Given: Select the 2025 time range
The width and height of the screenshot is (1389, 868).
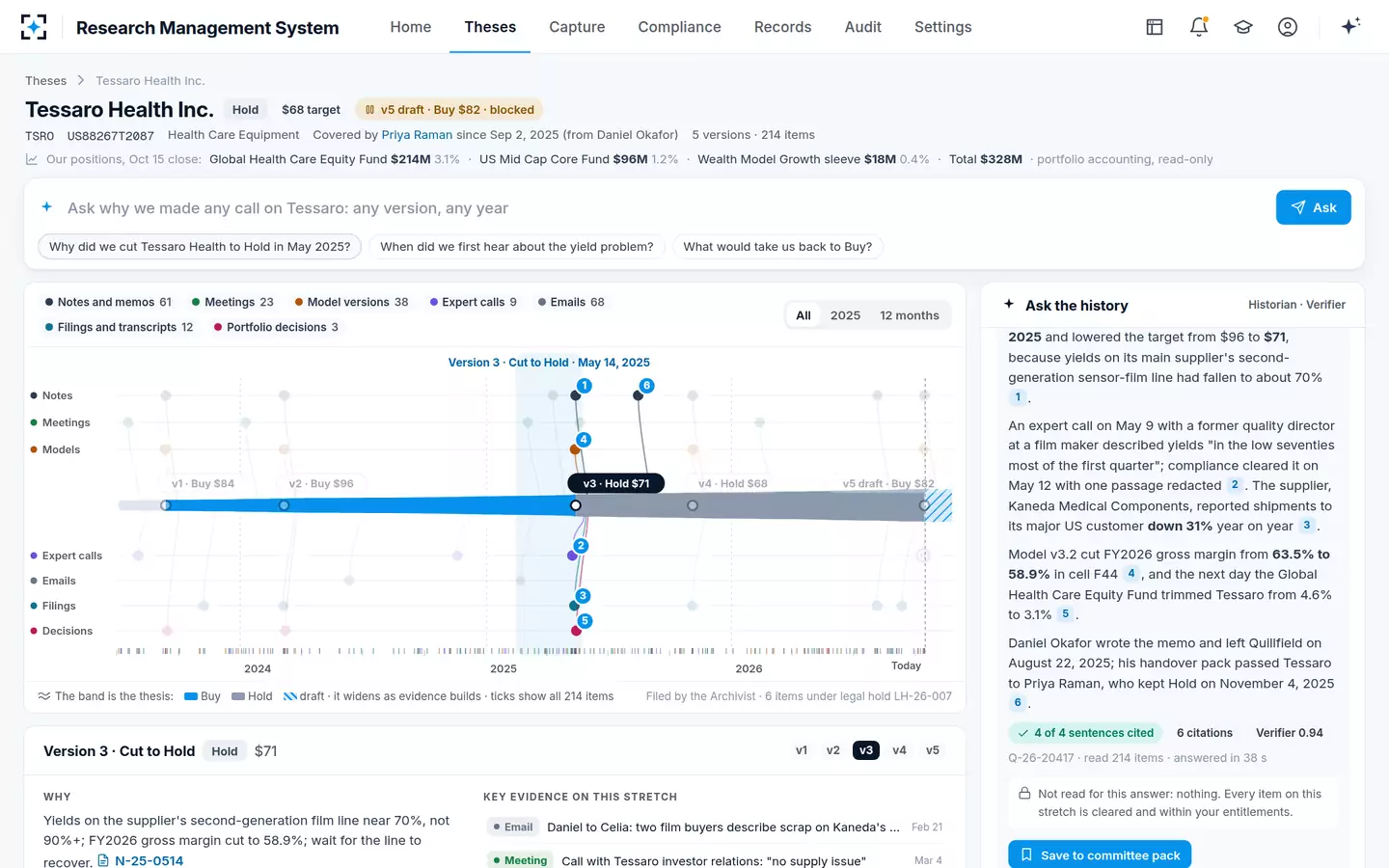Looking at the screenshot, I should (x=845, y=315).
